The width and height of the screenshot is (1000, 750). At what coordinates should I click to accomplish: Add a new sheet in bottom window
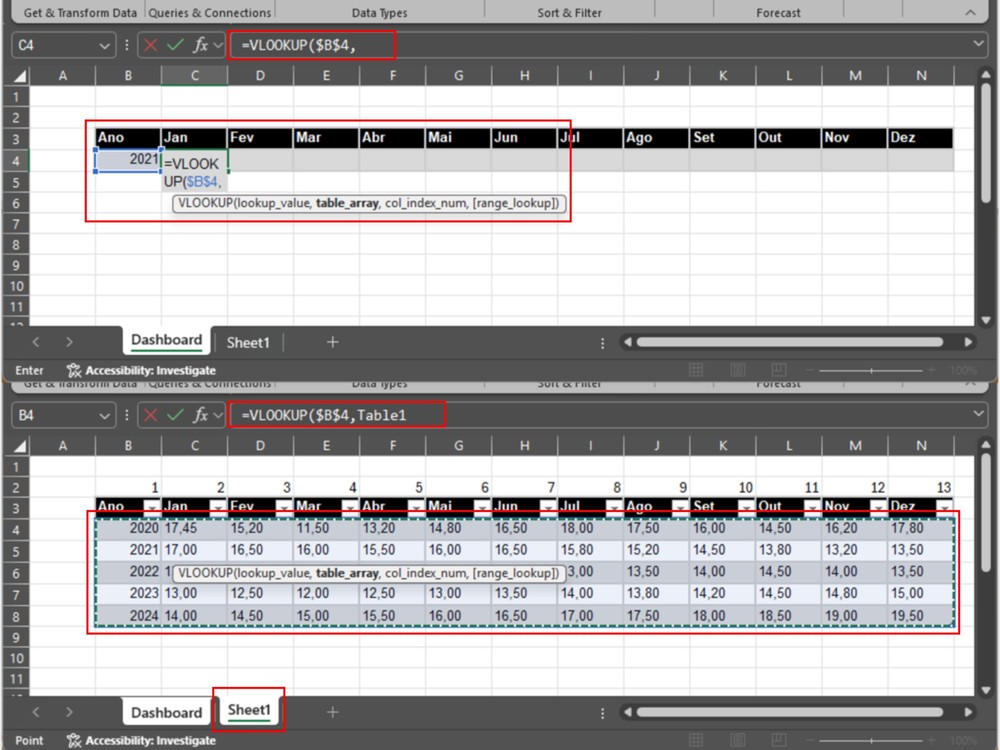point(332,712)
